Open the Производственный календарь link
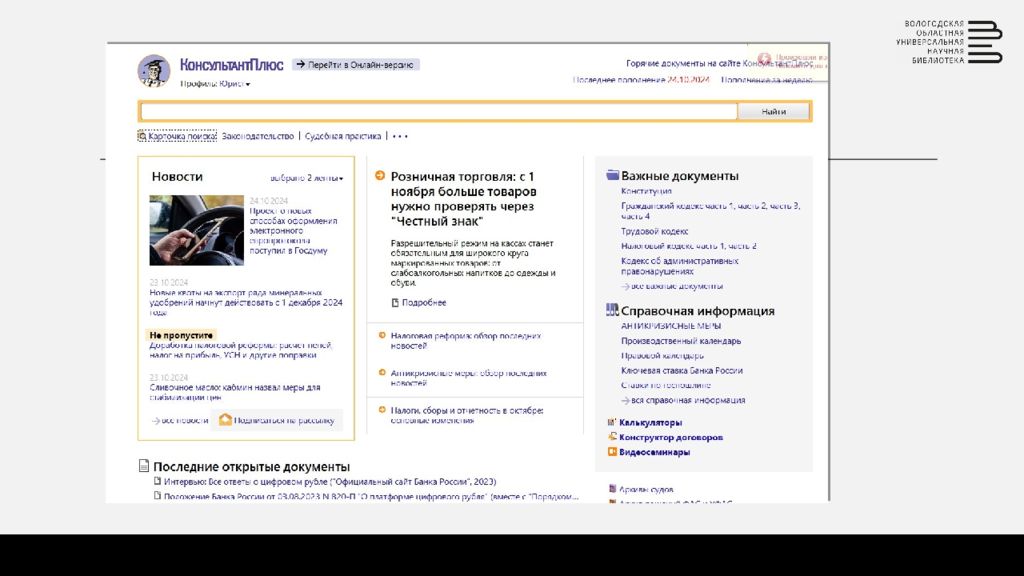Viewport: 1024px width, 576px height. coord(680,341)
